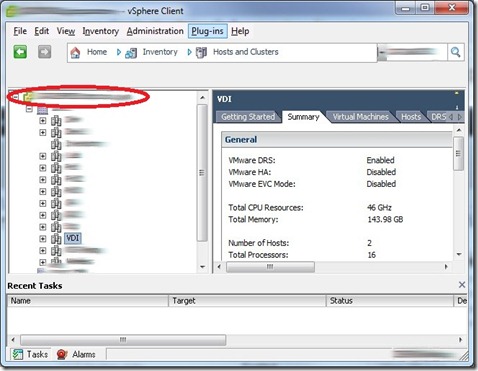Open the Inventory menu
The image size is (478, 371).
[101, 31]
